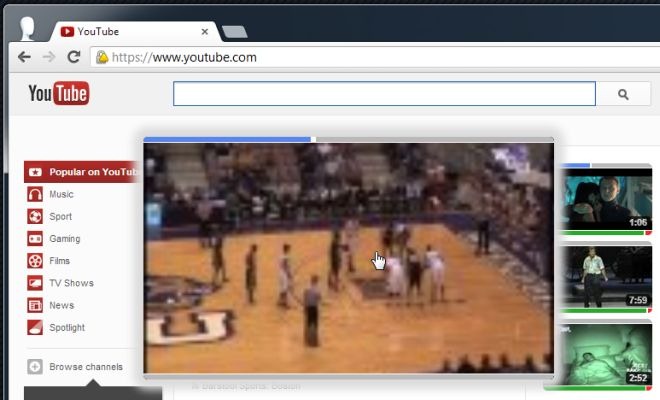The width and height of the screenshot is (660, 400).
Task: Click the enlarged basketball video preview
Action: pyautogui.click(x=349, y=258)
